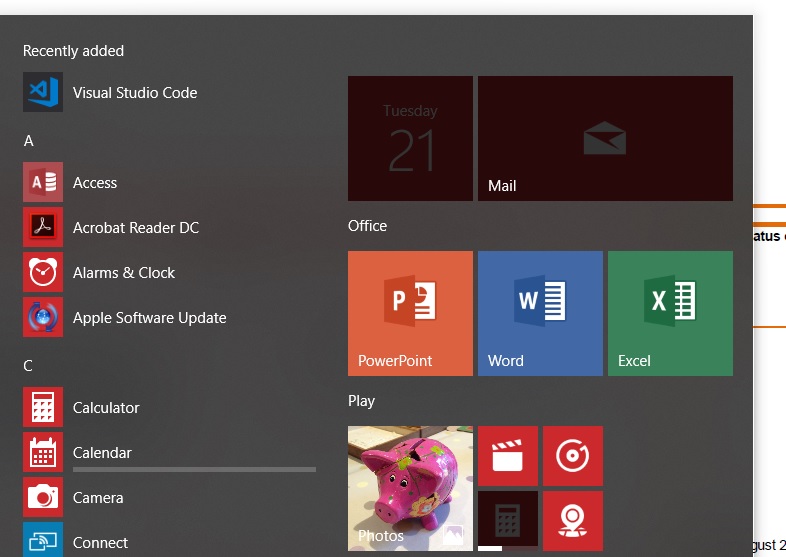The width and height of the screenshot is (786, 557).
Task: Open the Tuesday 21 calendar tile
Action: click(x=410, y=138)
